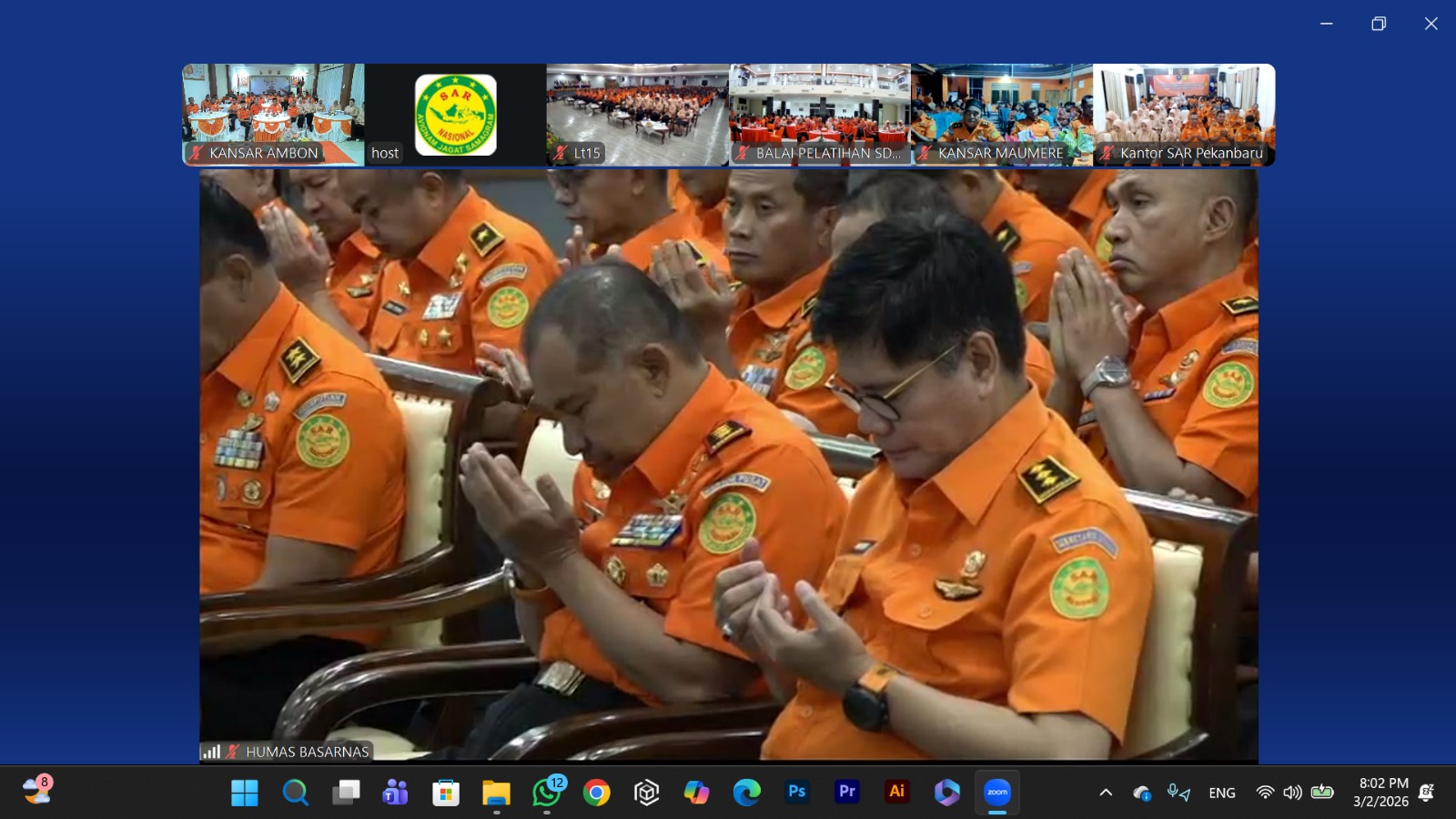The width and height of the screenshot is (1456, 819).
Task: Expand hidden system tray icons chevron
Action: point(1106,793)
